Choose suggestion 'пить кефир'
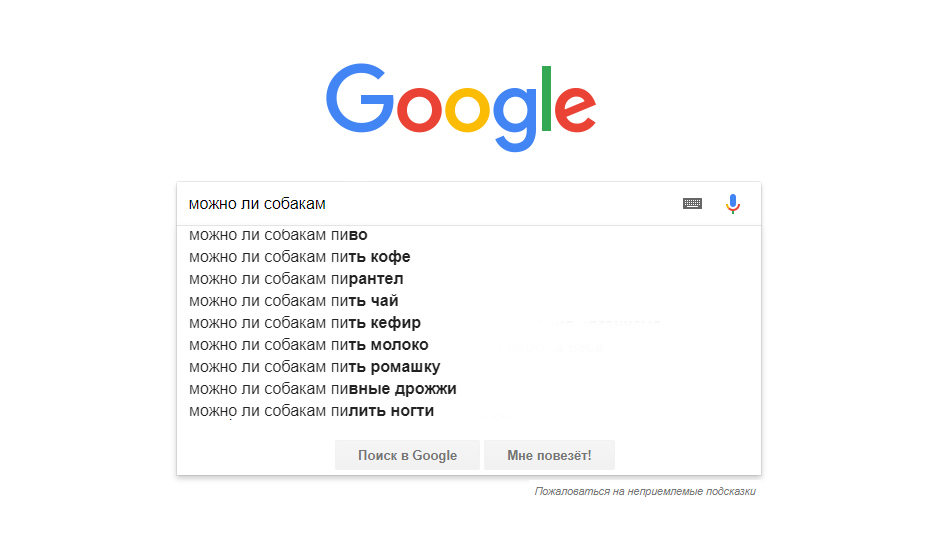 point(304,323)
